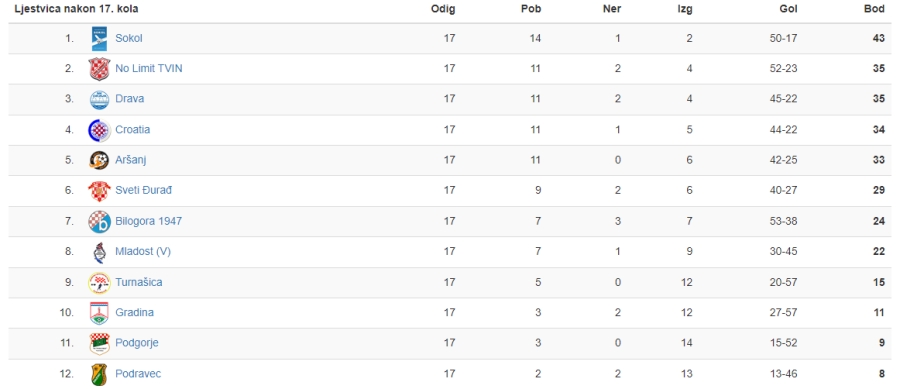This screenshot has width=900, height=389.
Task: Click the No Limit TVIN club crest
Action: pyautogui.click(x=99, y=69)
